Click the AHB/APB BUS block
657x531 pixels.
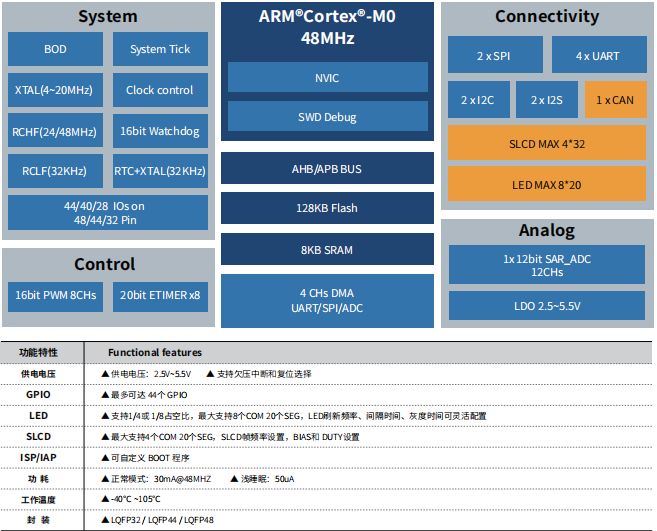click(327, 168)
